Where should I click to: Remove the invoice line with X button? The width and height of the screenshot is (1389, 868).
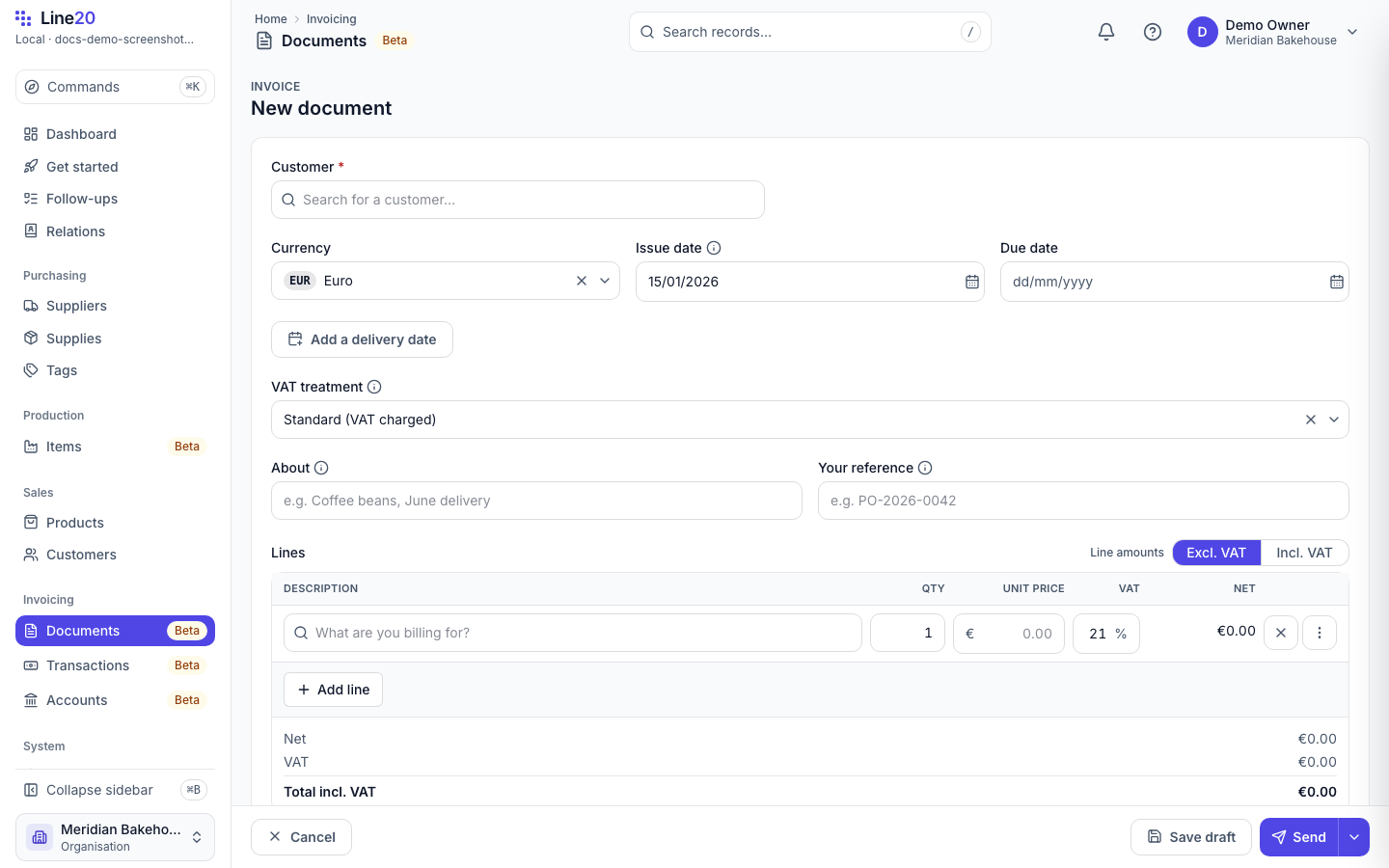click(x=1281, y=633)
